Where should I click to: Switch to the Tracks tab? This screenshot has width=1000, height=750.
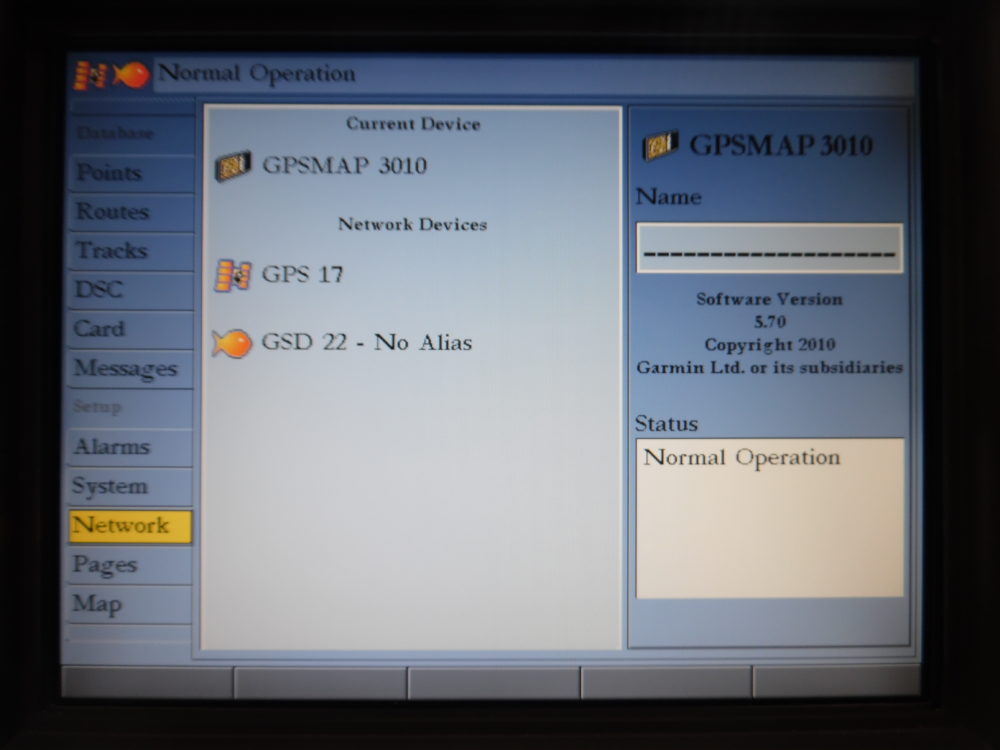click(131, 251)
